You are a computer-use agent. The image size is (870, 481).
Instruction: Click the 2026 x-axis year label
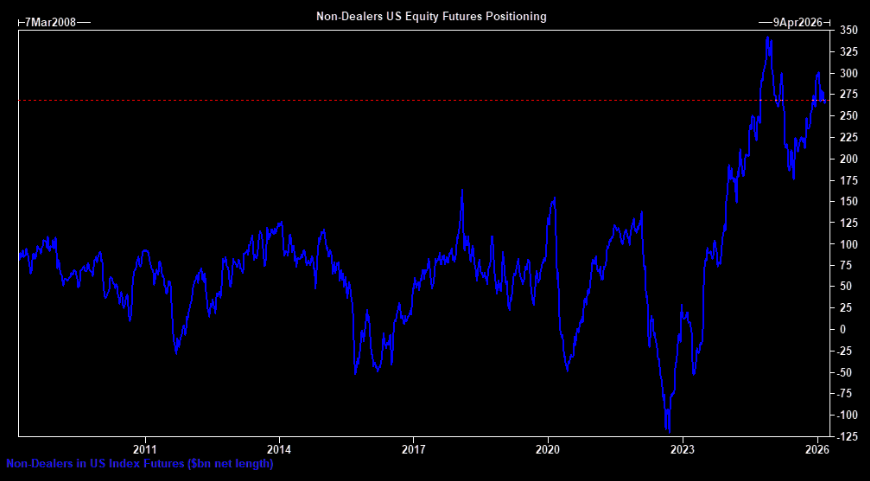point(817,449)
